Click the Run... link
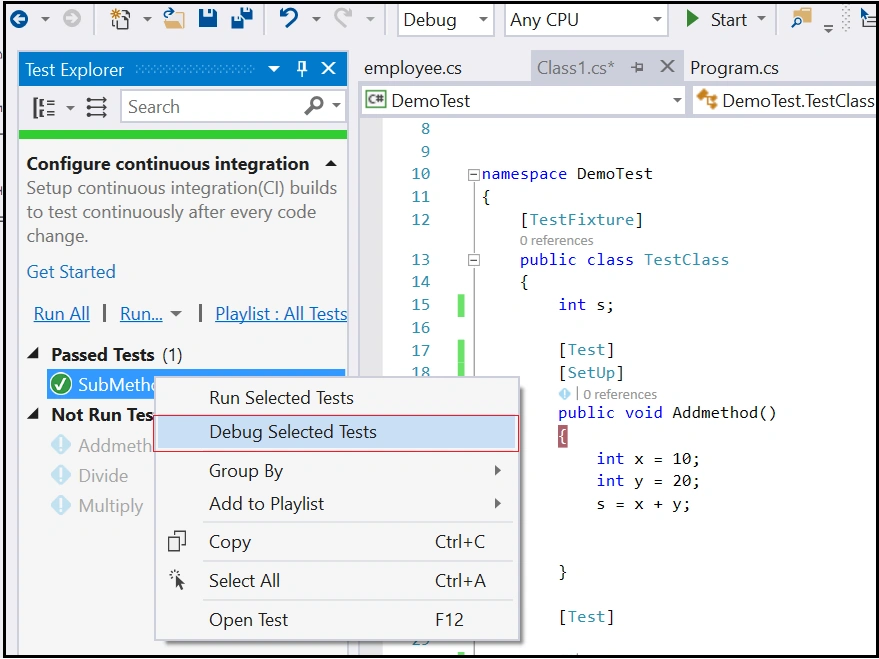Screen dimensions: 879x659 141,314
